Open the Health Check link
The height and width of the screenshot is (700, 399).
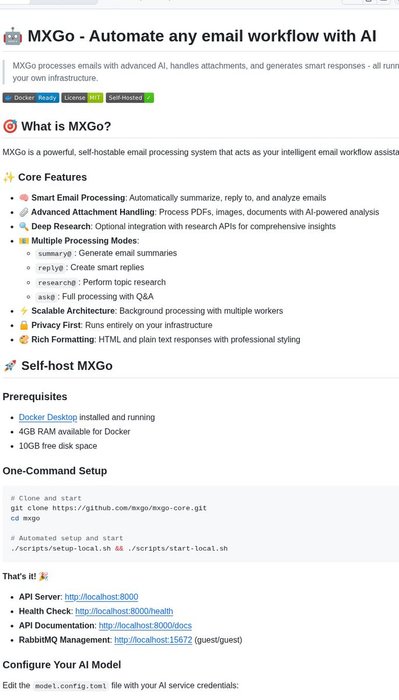[x=124, y=611]
